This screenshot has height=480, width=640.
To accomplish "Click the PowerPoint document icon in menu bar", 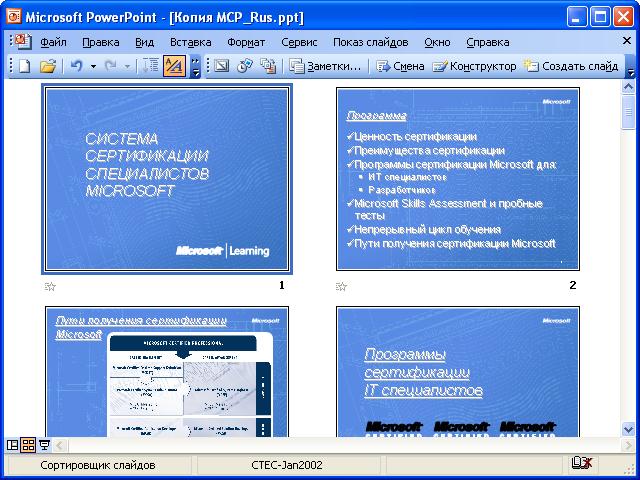I will point(23,42).
